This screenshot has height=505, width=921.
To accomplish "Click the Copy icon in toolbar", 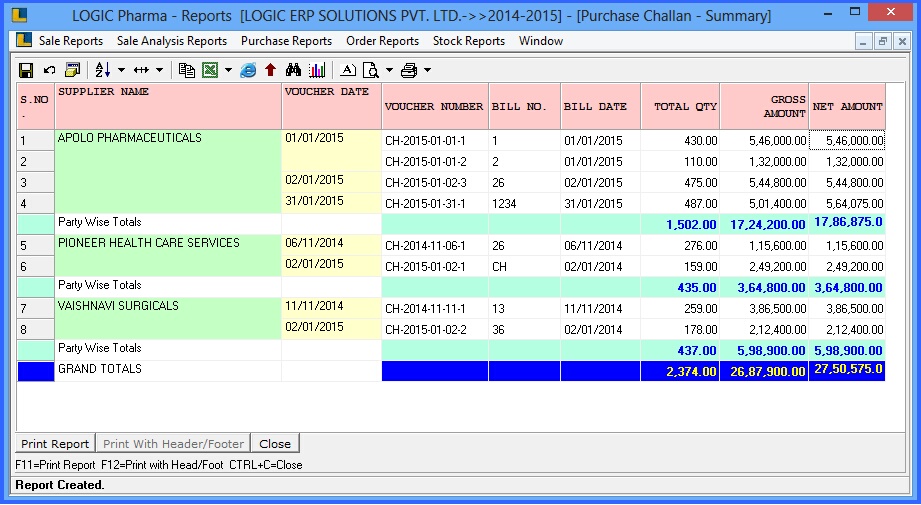I will click(x=187, y=70).
